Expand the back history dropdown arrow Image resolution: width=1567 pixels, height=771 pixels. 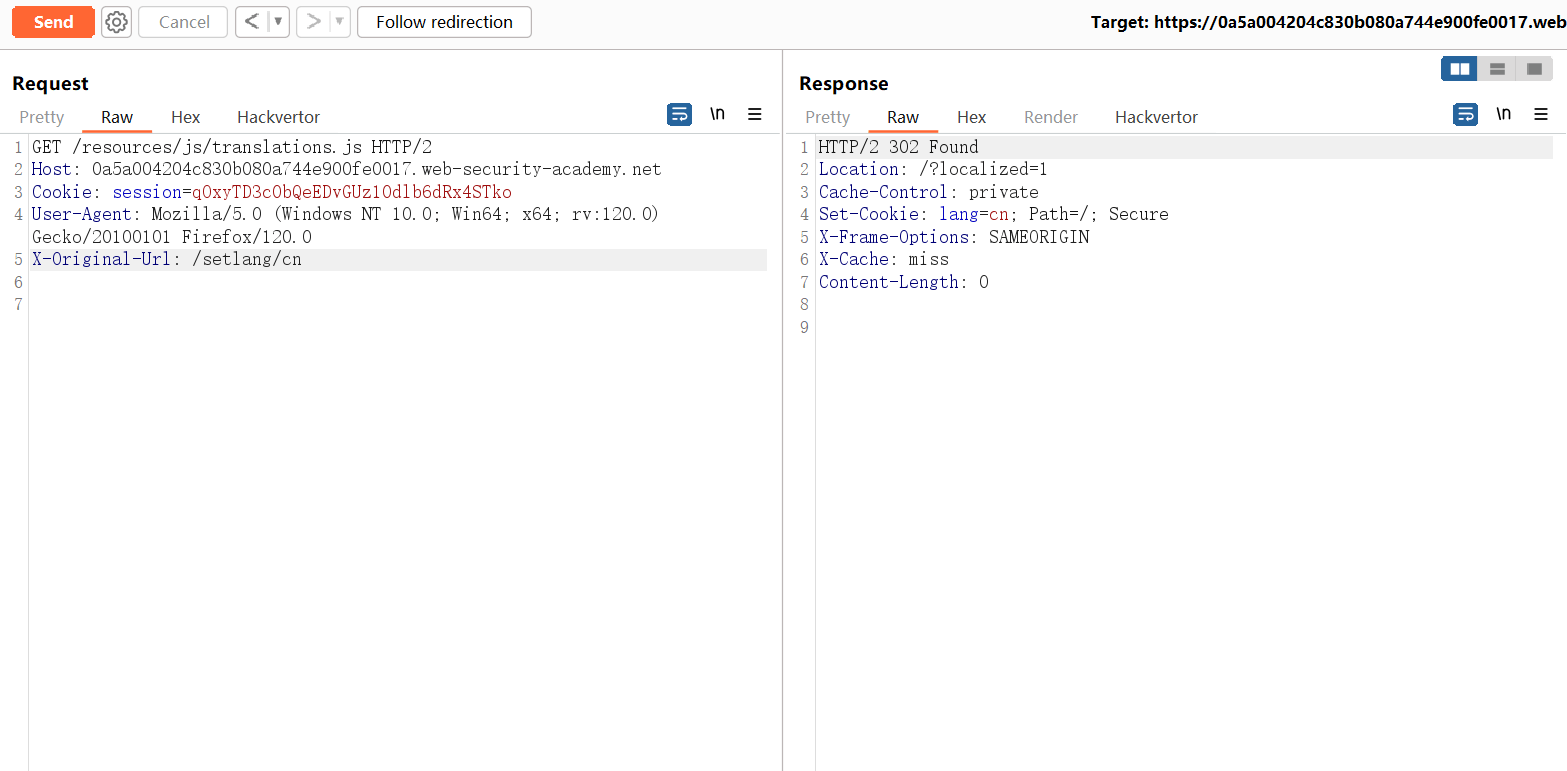[279, 22]
